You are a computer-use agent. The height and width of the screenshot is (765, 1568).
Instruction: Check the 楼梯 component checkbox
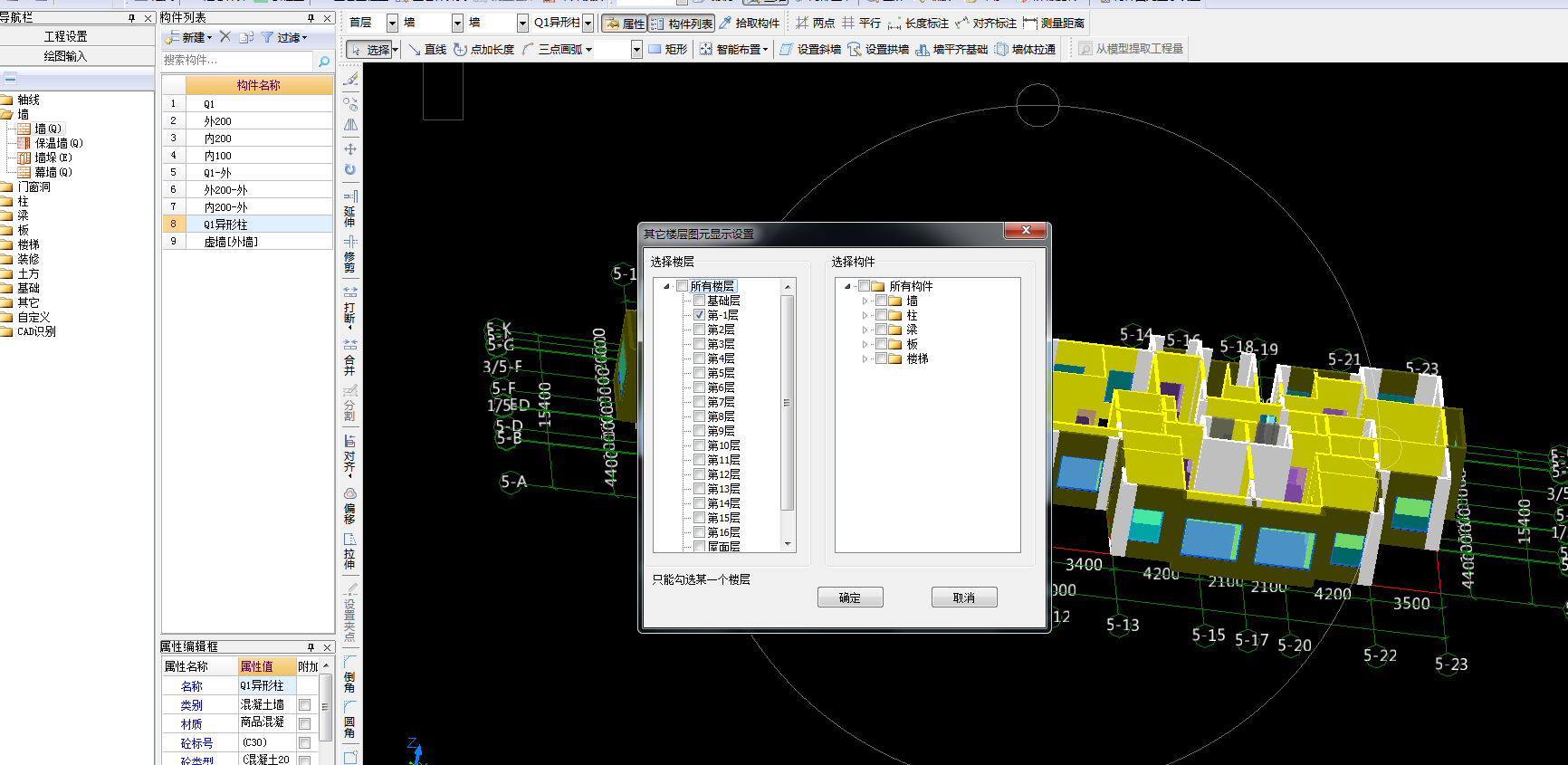point(881,359)
